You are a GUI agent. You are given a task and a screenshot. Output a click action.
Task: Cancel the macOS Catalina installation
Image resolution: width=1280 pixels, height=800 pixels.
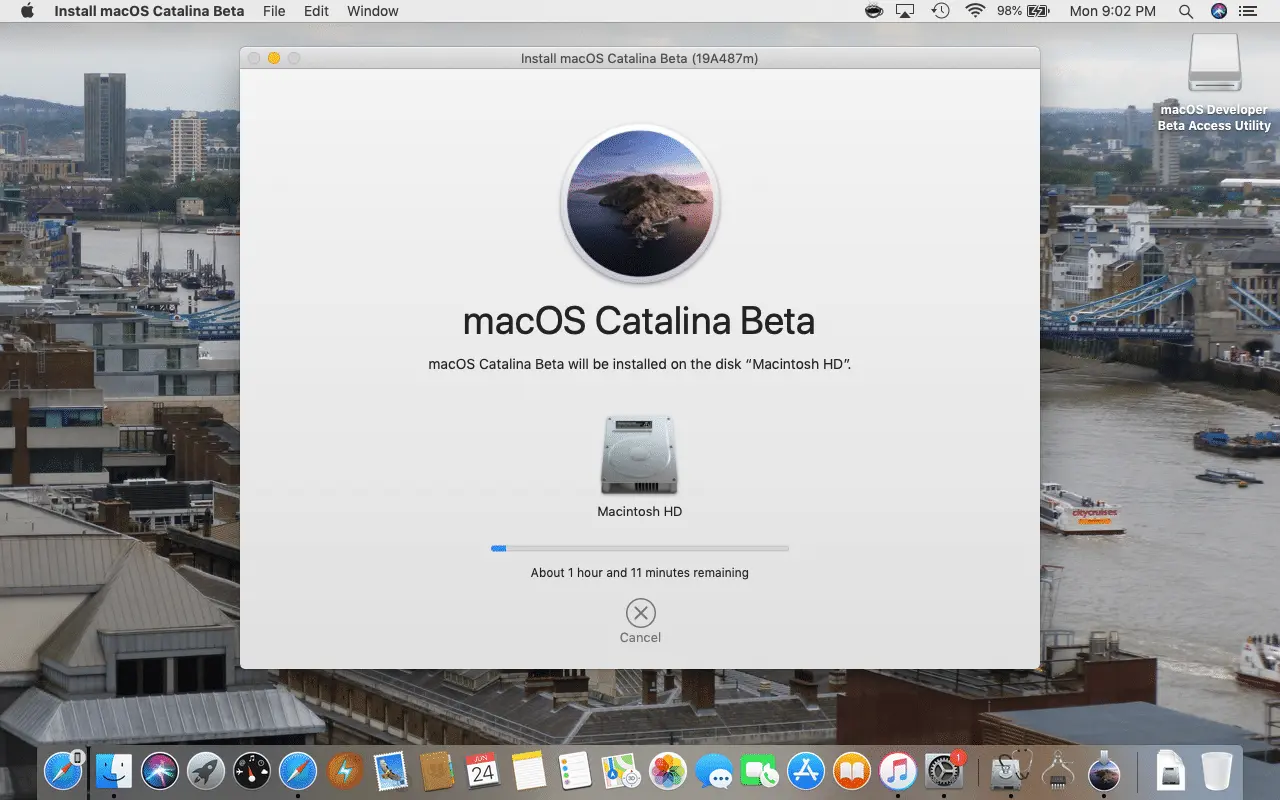point(640,614)
